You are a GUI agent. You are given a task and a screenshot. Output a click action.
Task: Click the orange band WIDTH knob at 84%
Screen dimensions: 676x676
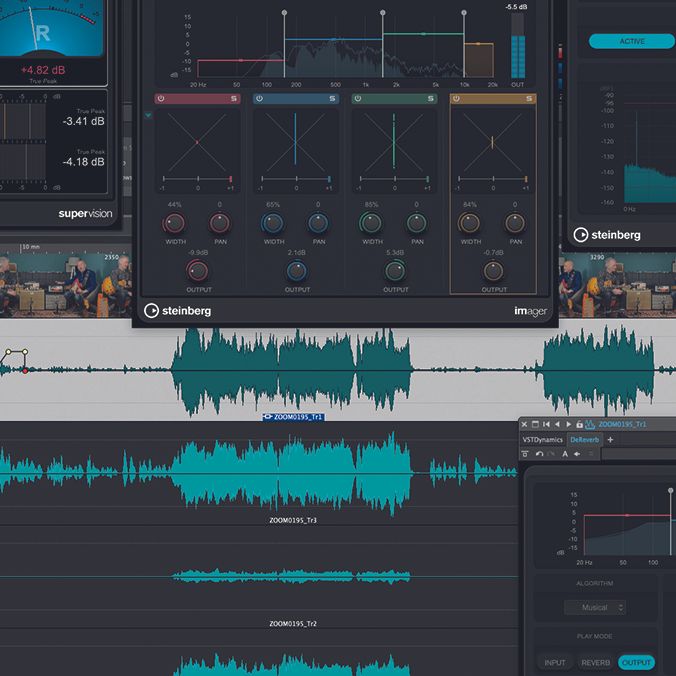tap(469, 223)
